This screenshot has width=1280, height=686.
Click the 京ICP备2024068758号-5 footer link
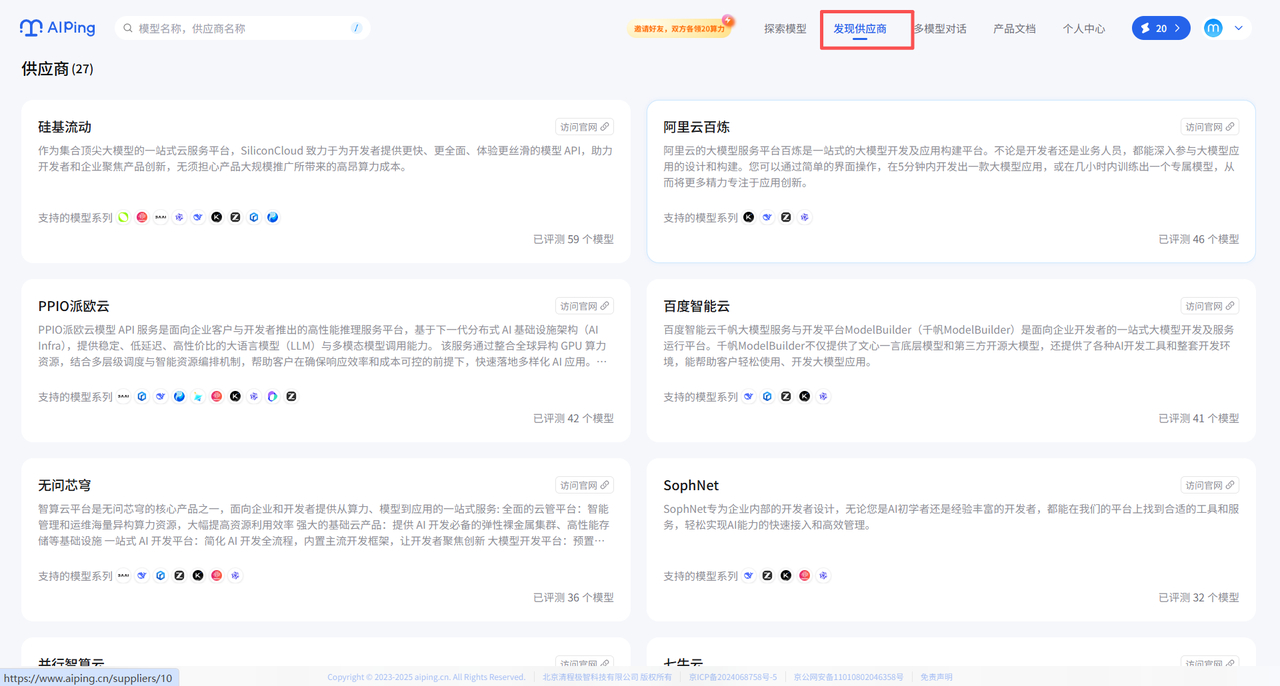(x=733, y=677)
